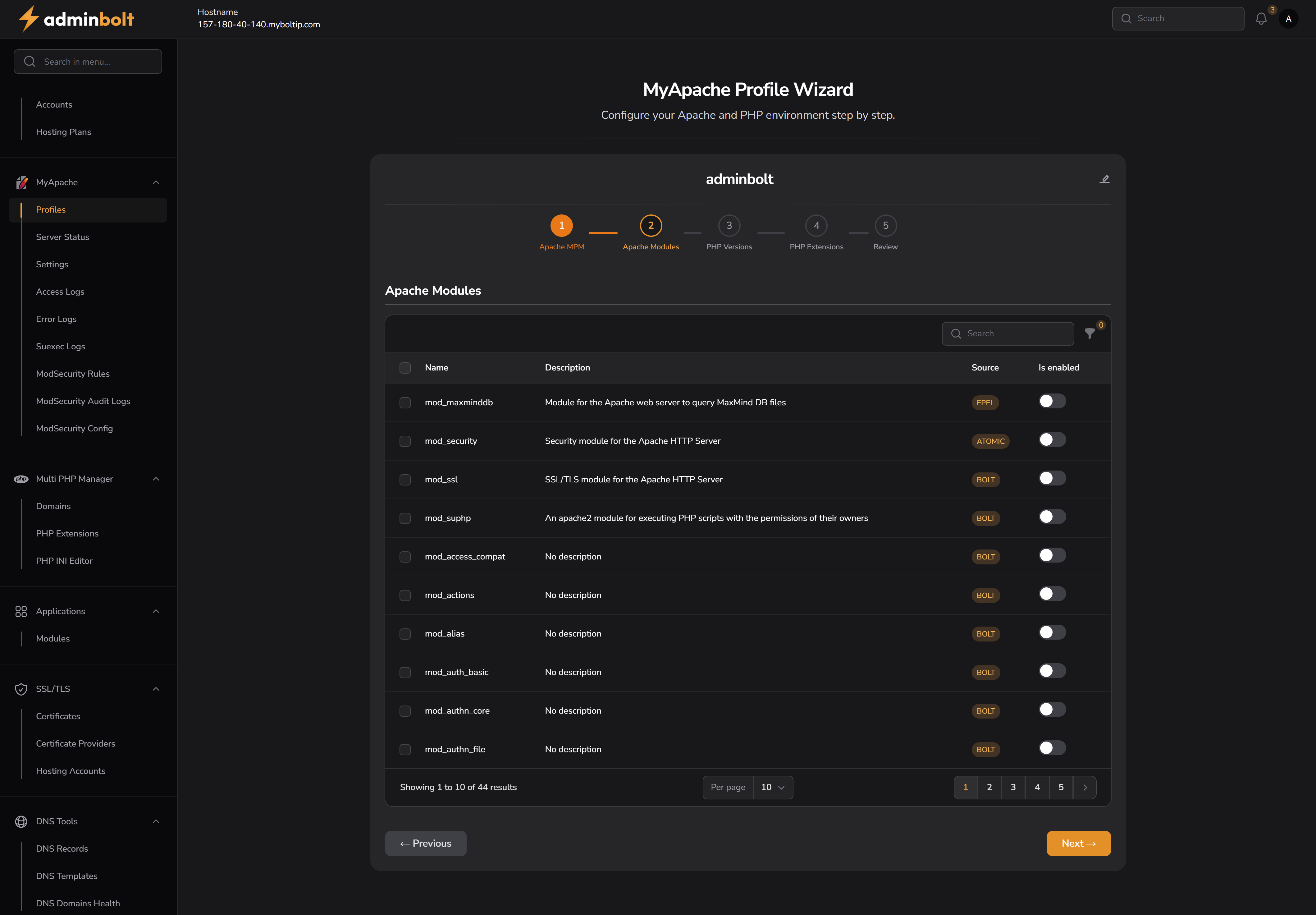The image size is (1316, 915).
Task: Tick the select-all checkbox in header
Action: pyautogui.click(x=405, y=368)
